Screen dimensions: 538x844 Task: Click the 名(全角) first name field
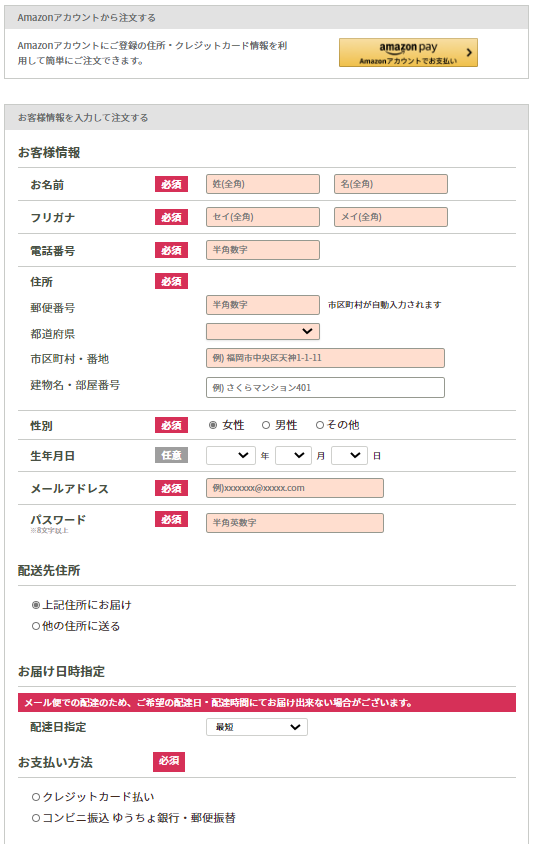(x=391, y=184)
